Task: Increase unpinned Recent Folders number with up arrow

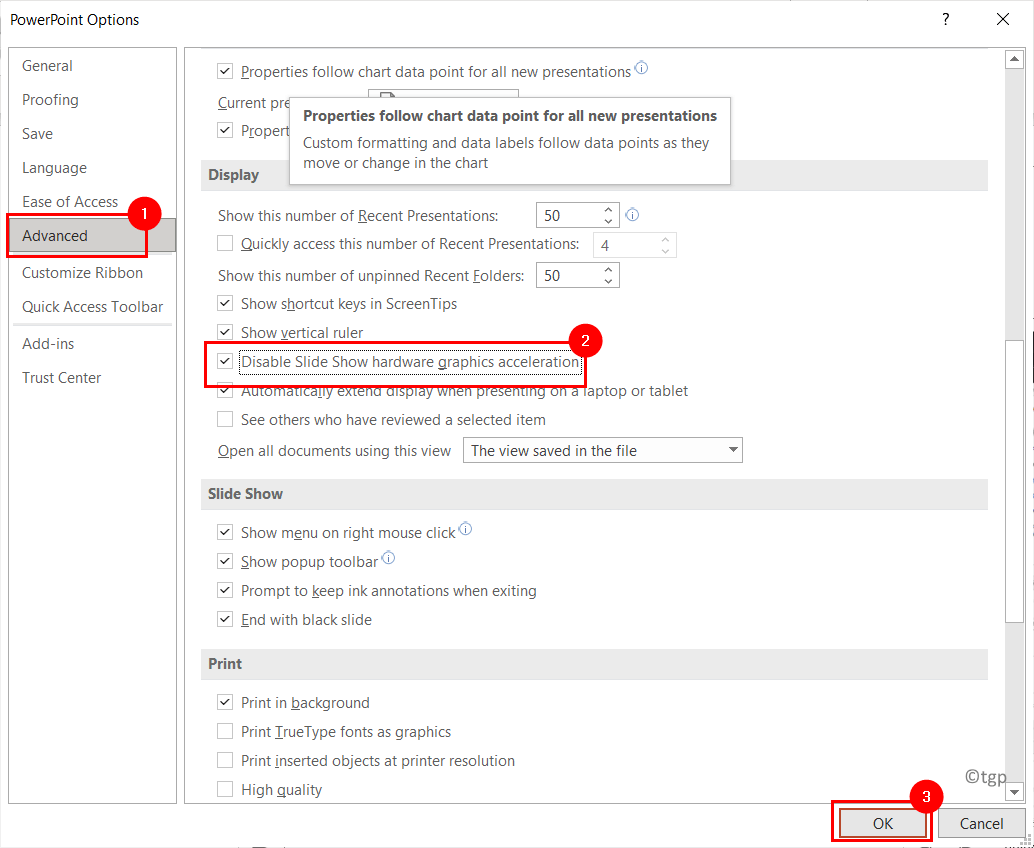Action: click(609, 269)
